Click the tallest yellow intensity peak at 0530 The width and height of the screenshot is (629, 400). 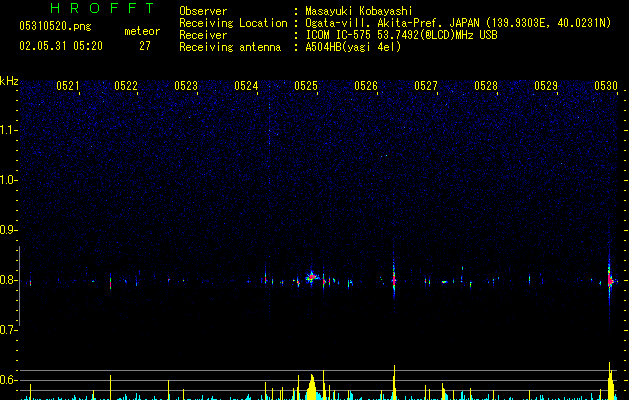pos(610,381)
